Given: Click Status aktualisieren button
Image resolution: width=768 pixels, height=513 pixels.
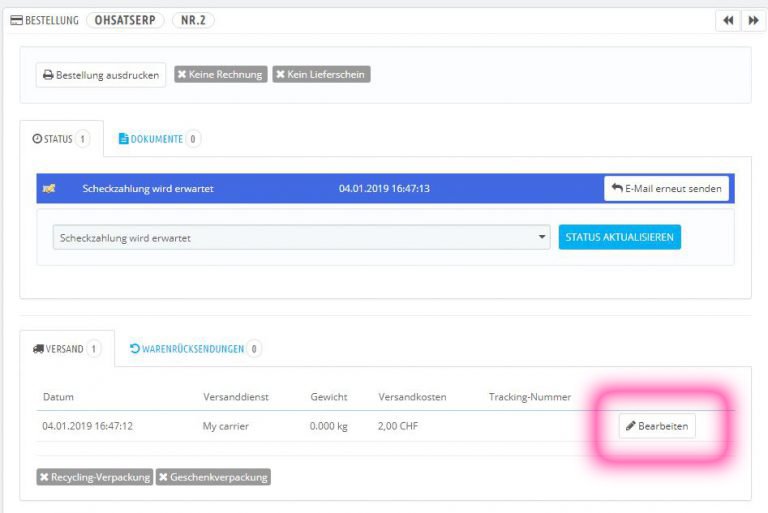Looking at the screenshot, I should 620,237.
